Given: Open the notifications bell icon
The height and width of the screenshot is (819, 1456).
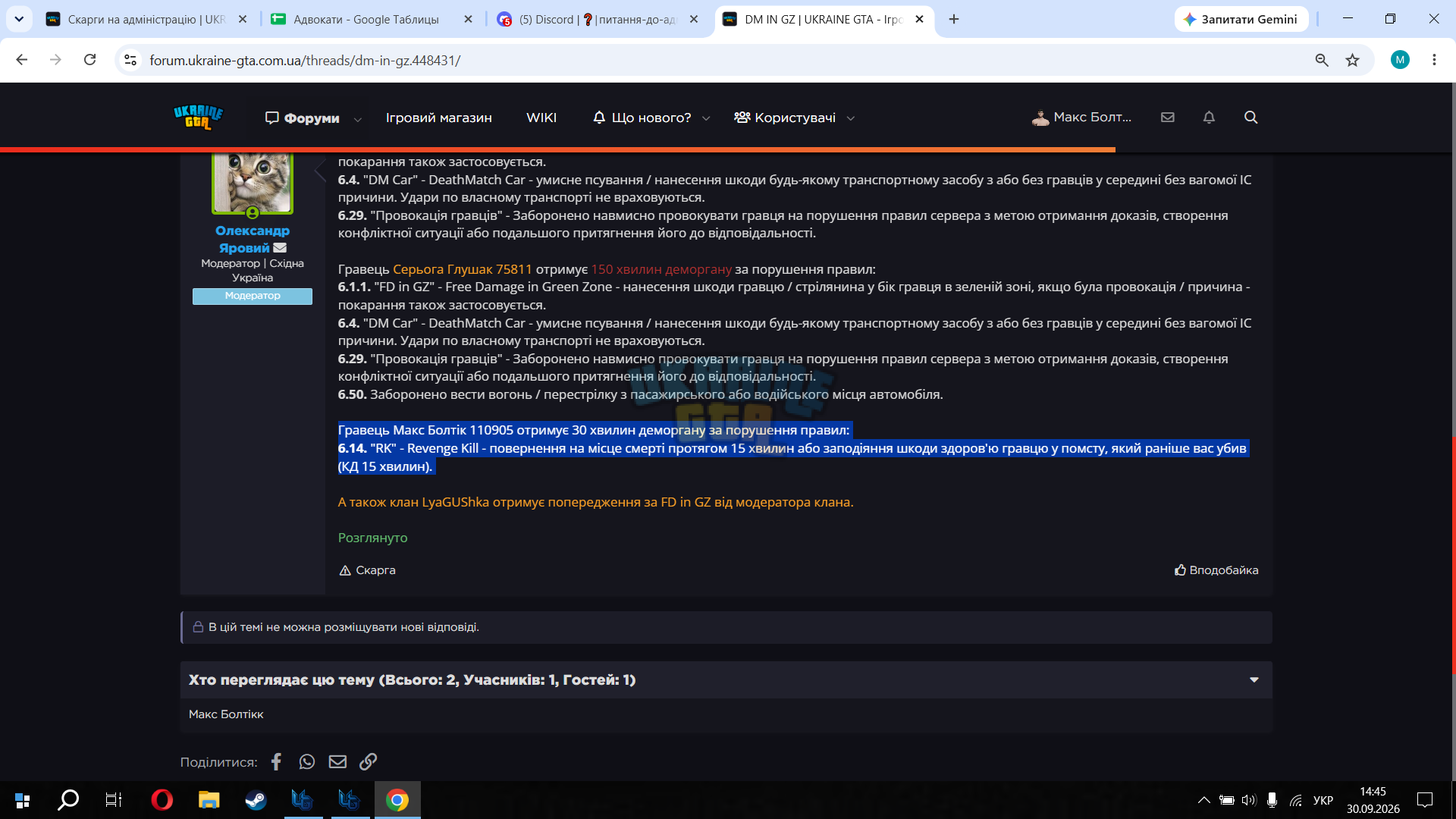Looking at the screenshot, I should pyautogui.click(x=1209, y=118).
